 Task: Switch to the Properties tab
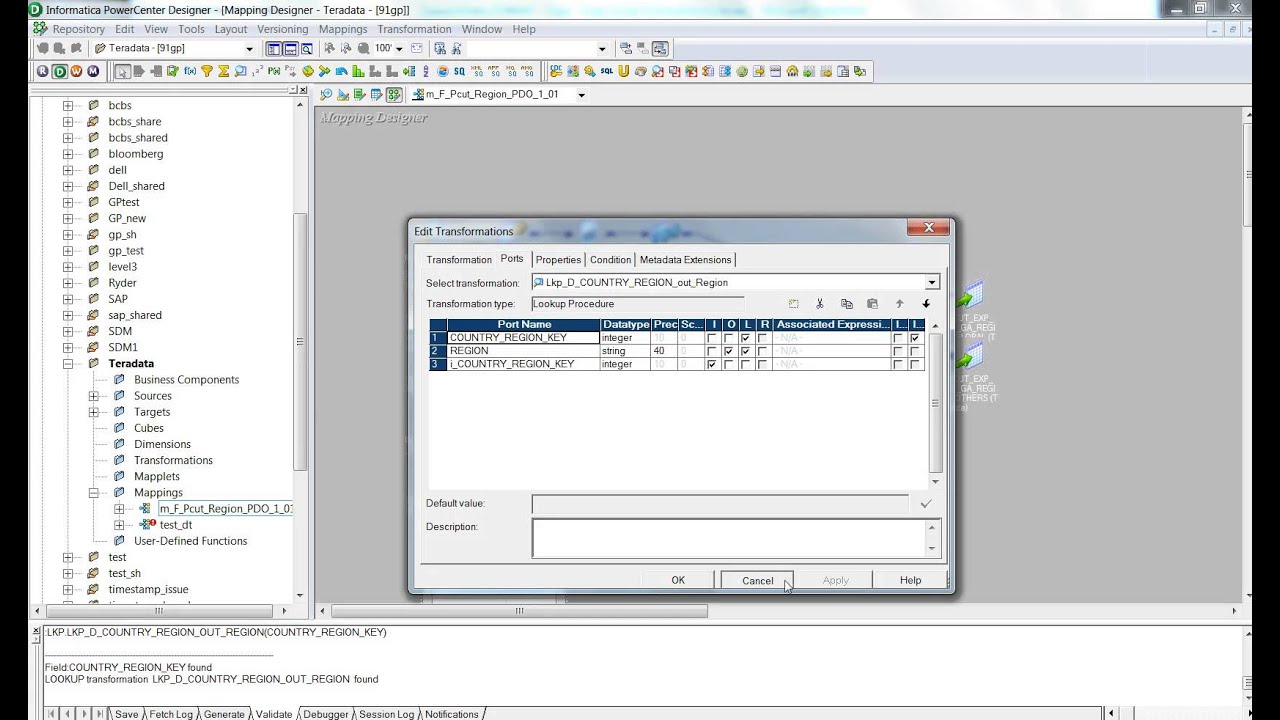(x=558, y=260)
